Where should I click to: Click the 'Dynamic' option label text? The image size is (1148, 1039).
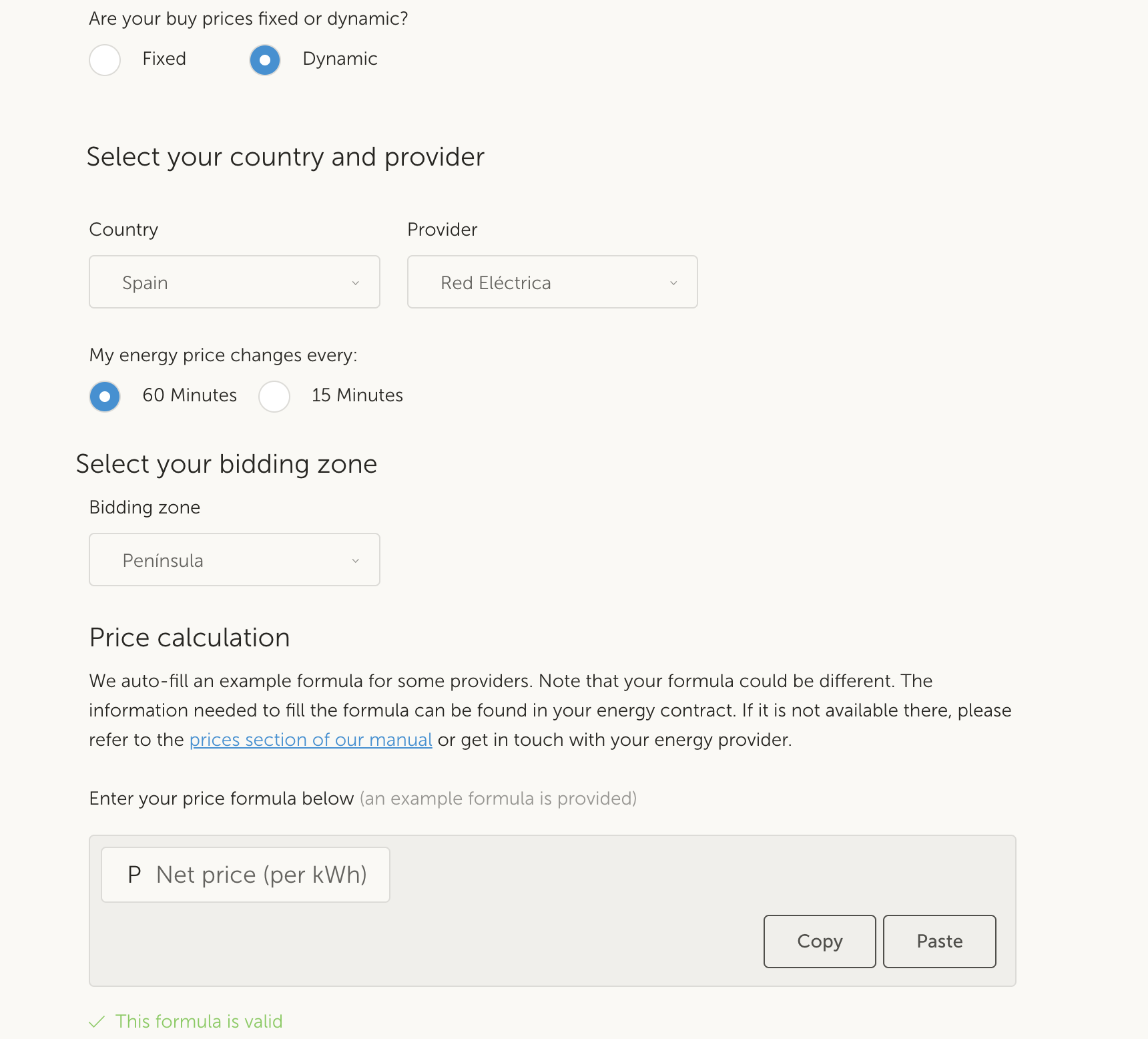(340, 59)
